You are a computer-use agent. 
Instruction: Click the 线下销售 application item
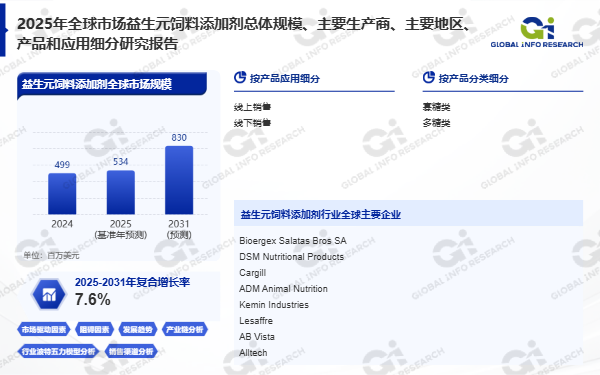tap(252, 123)
